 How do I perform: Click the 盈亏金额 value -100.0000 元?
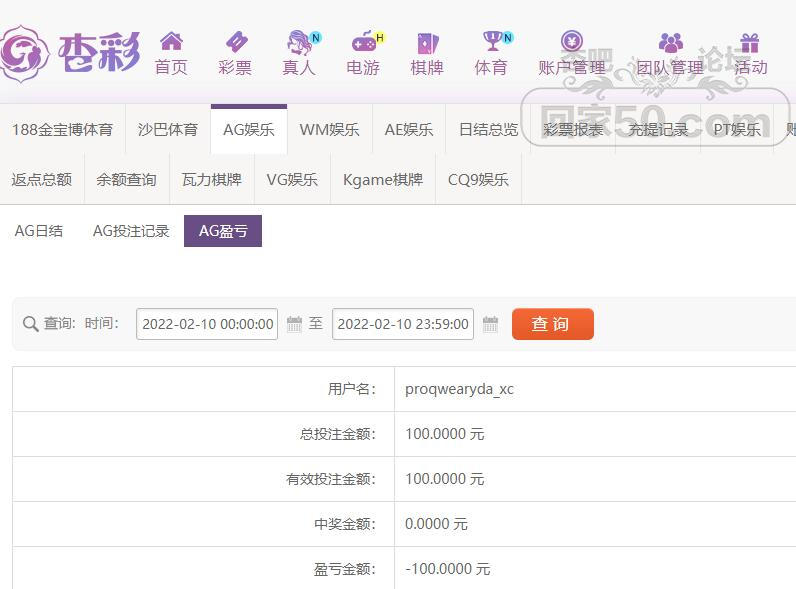pyautogui.click(x=448, y=569)
